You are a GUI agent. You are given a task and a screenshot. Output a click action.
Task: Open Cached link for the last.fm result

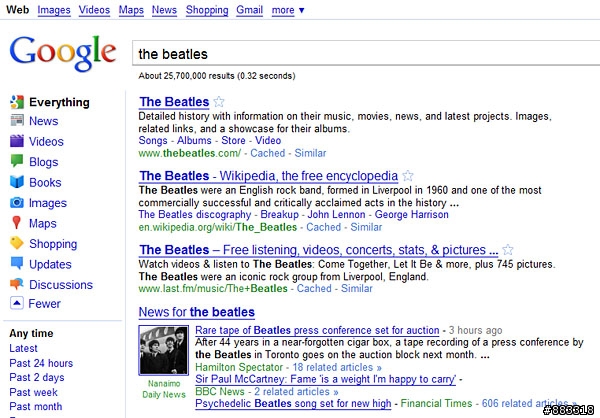click(314, 288)
